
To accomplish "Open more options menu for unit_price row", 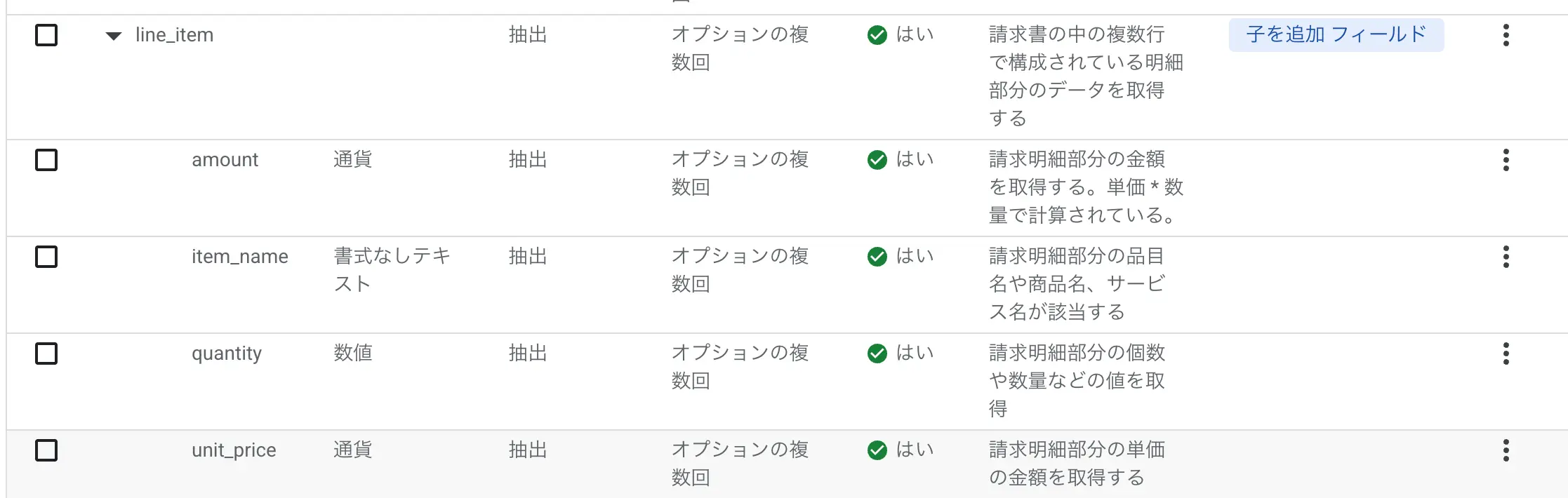I will [1506, 450].
